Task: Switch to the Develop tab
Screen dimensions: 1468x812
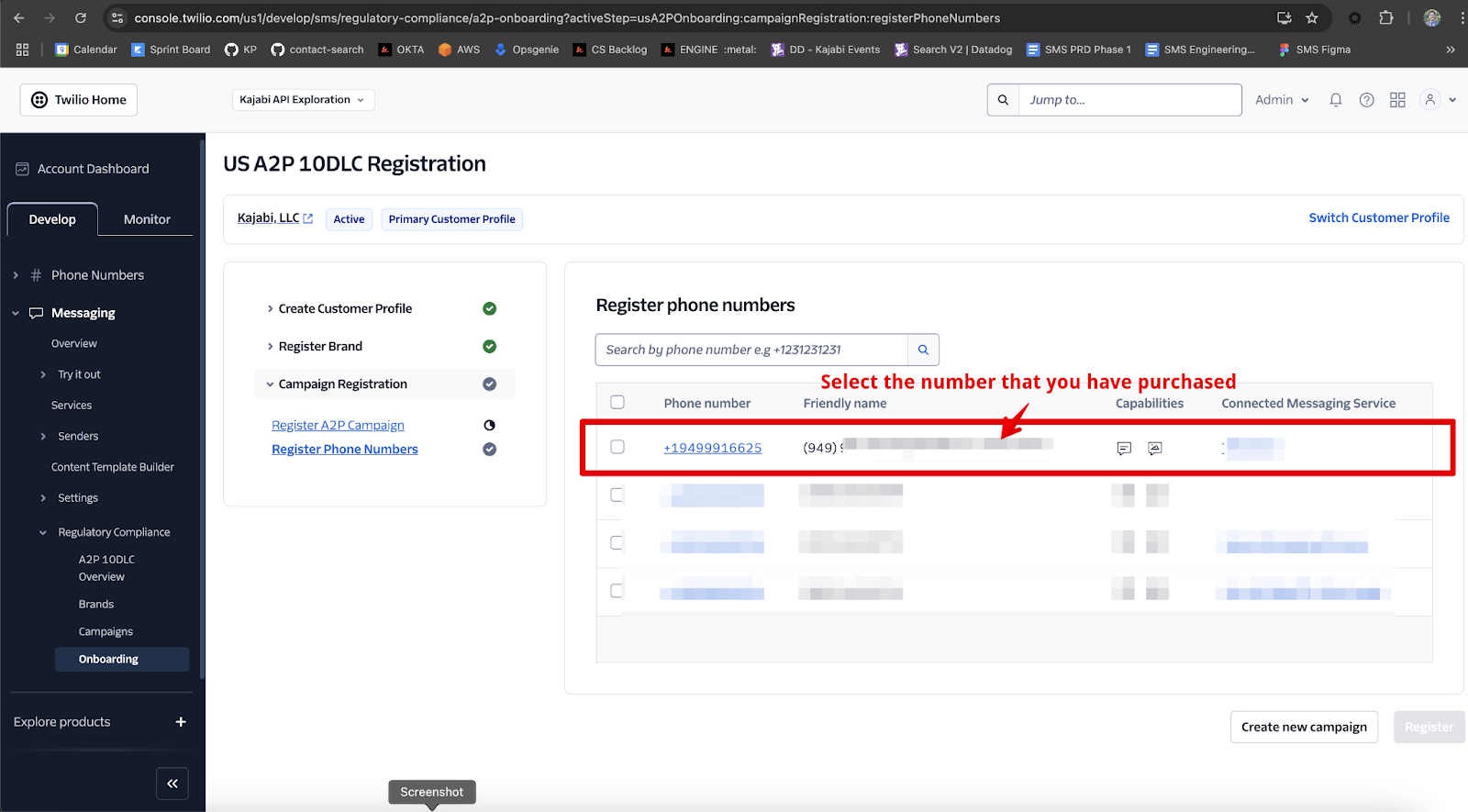Action: [52, 219]
